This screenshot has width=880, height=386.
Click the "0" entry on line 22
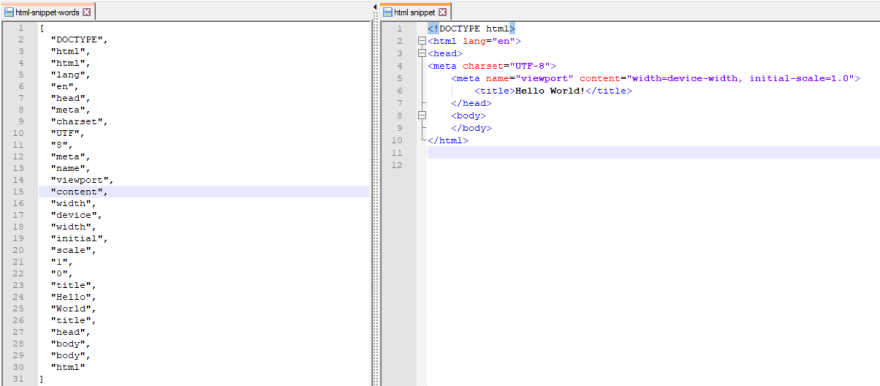(x=62, y=274)
